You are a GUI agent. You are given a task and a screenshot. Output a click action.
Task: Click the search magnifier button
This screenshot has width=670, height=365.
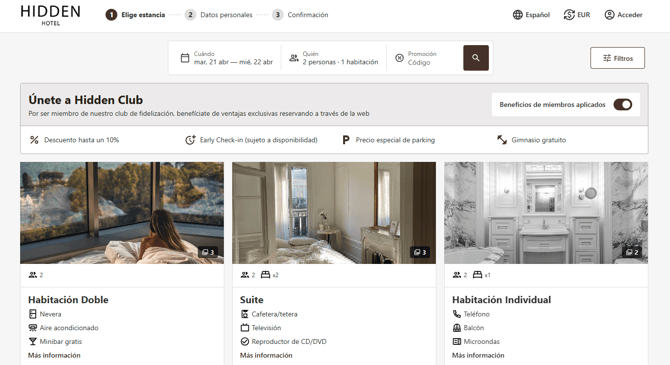click(476, 58)
